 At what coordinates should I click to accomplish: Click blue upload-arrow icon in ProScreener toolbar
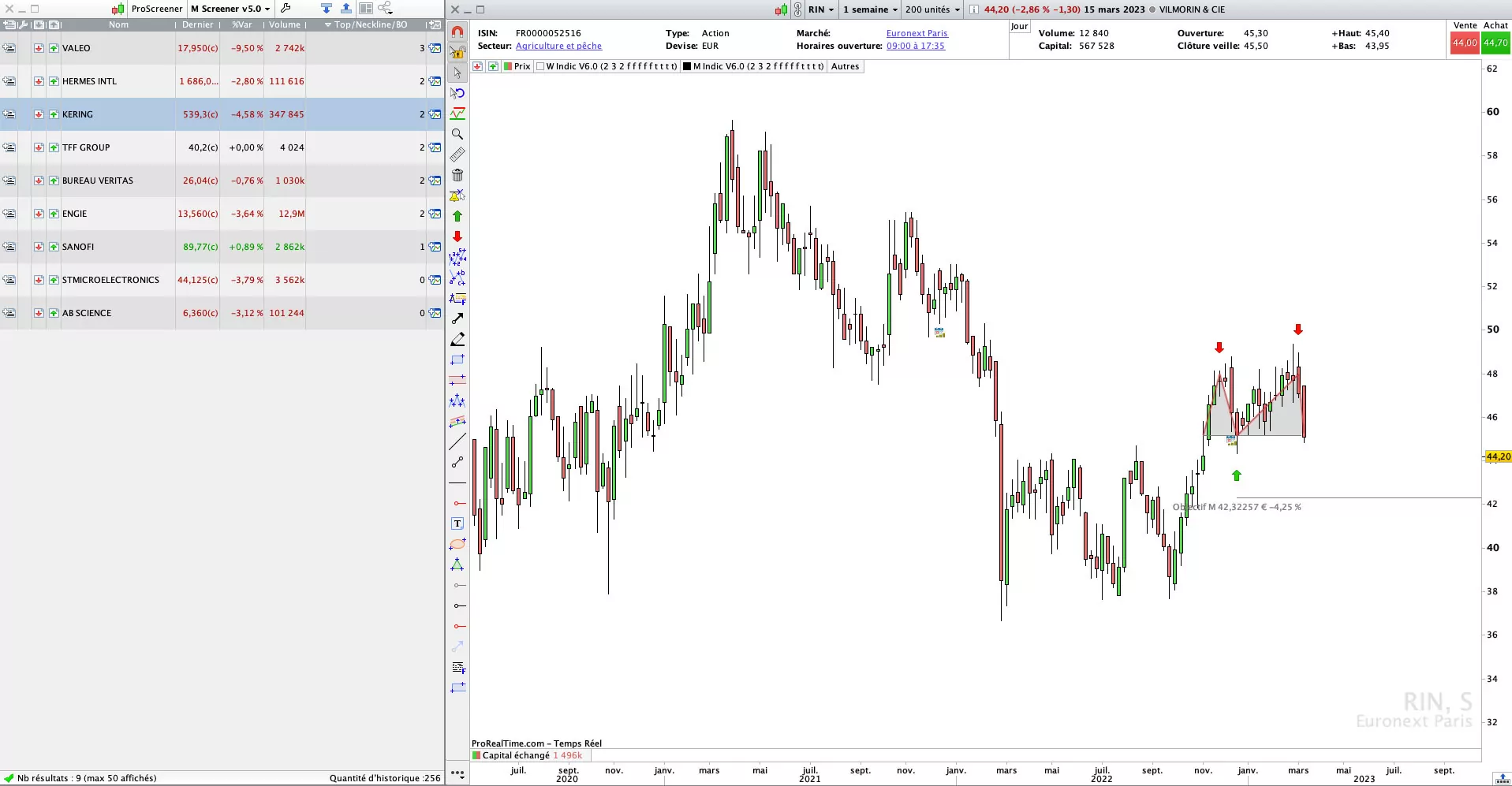(346, 9)
